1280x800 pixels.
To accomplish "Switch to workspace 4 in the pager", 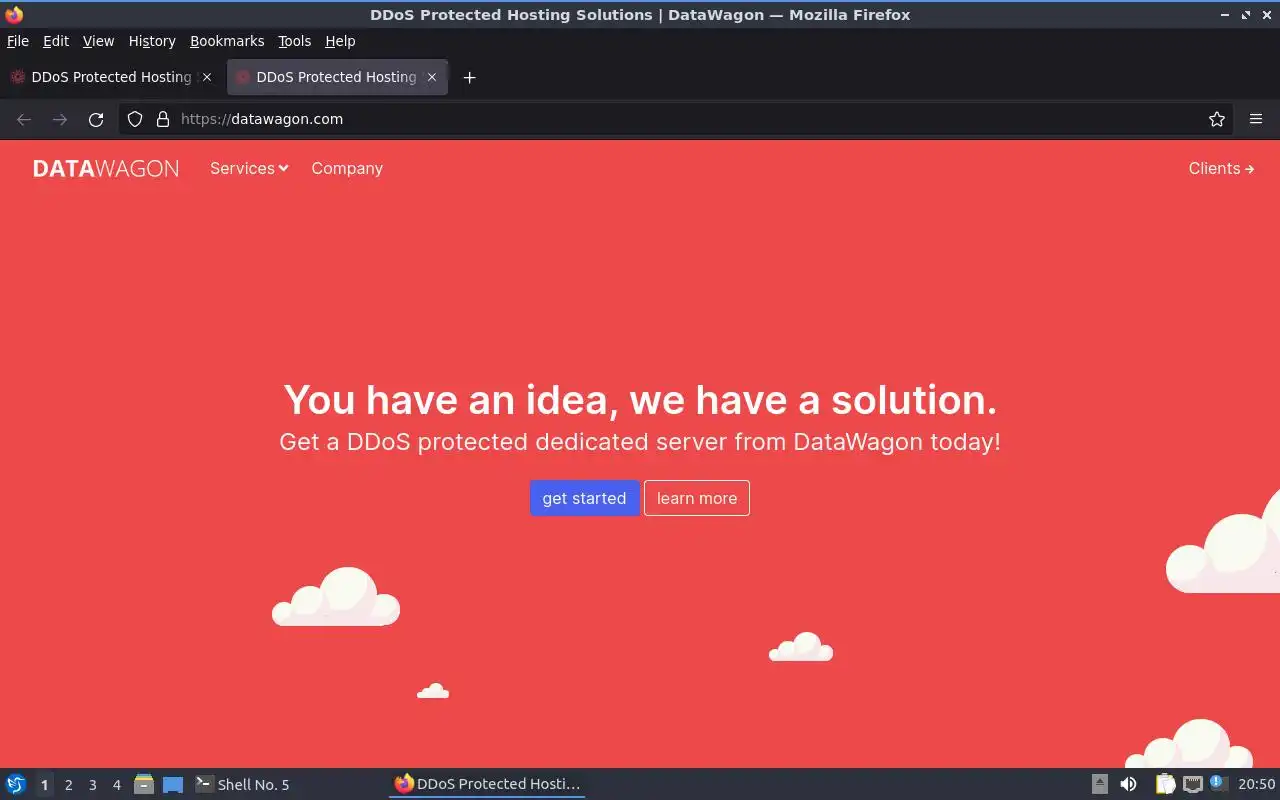I will point(116,785).
